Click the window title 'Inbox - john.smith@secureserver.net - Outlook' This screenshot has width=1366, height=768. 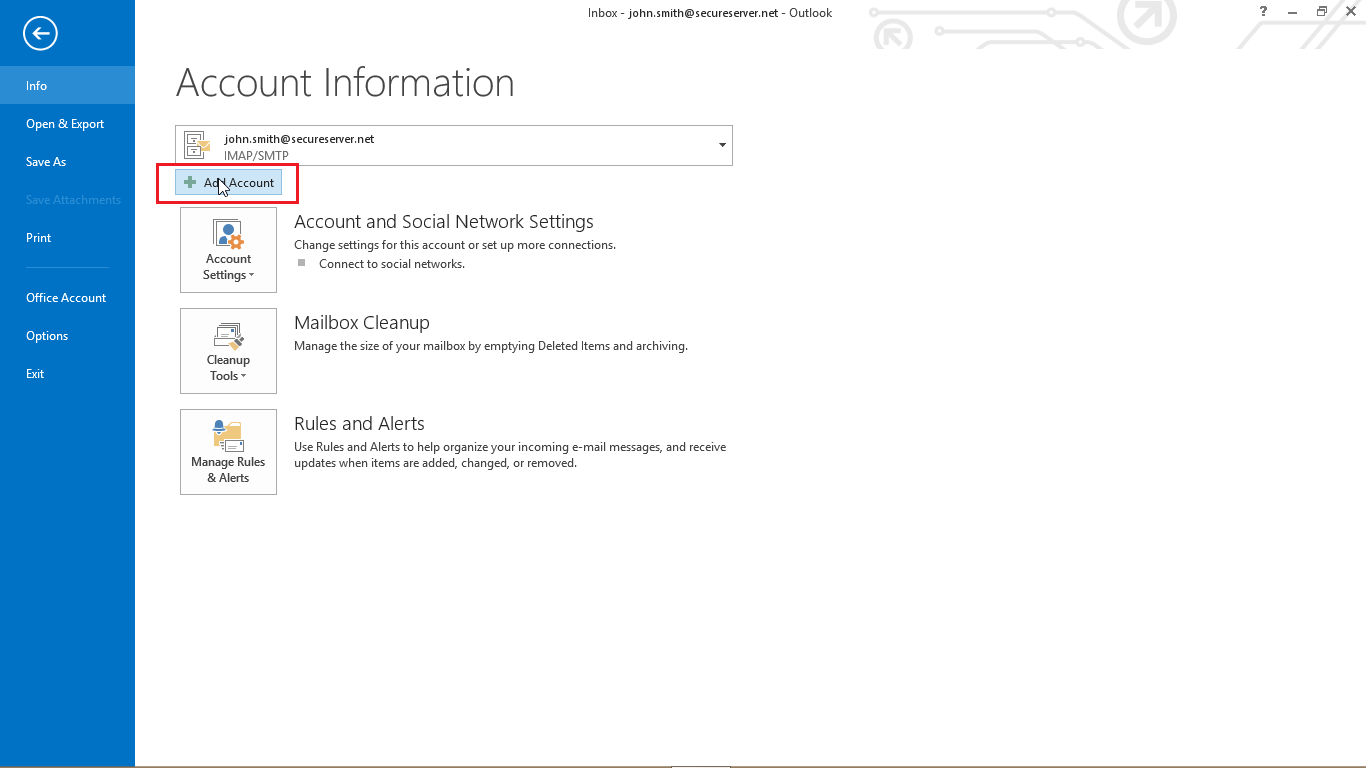pos(710,13)
